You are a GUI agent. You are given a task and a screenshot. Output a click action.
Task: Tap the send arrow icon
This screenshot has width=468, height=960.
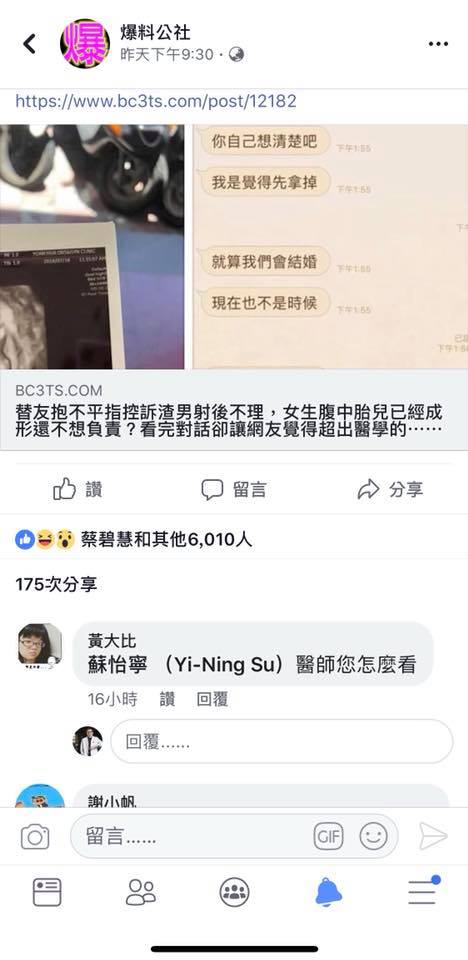(433, 836)
